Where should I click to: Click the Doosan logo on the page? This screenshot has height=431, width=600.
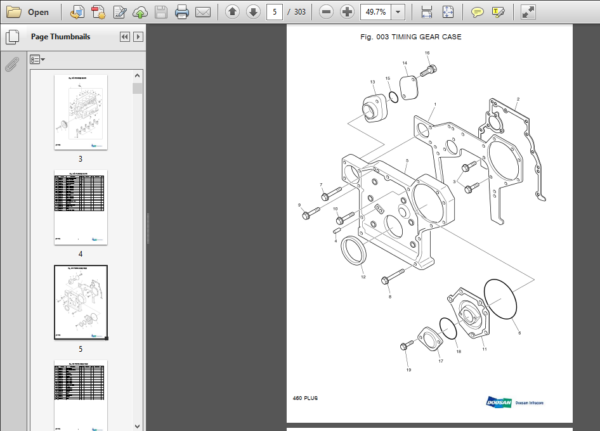click(x=515, y=402)
